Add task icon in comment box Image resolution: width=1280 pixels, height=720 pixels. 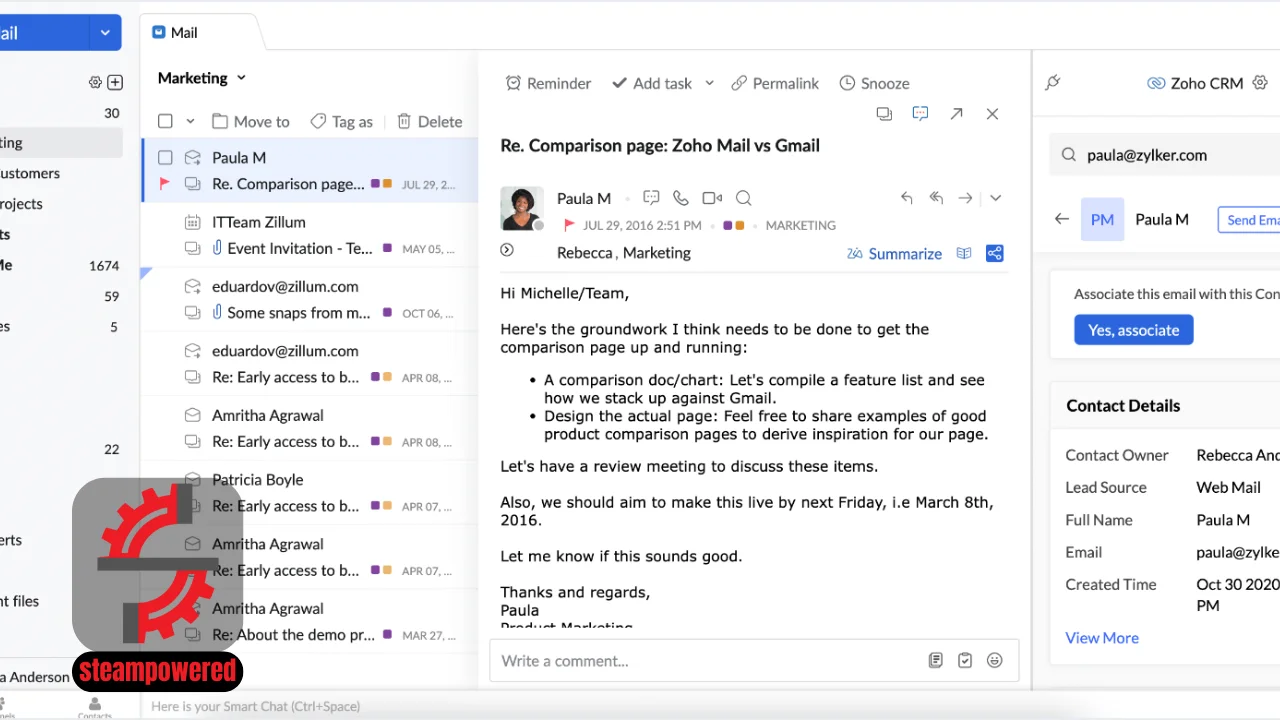coord(965,660)
